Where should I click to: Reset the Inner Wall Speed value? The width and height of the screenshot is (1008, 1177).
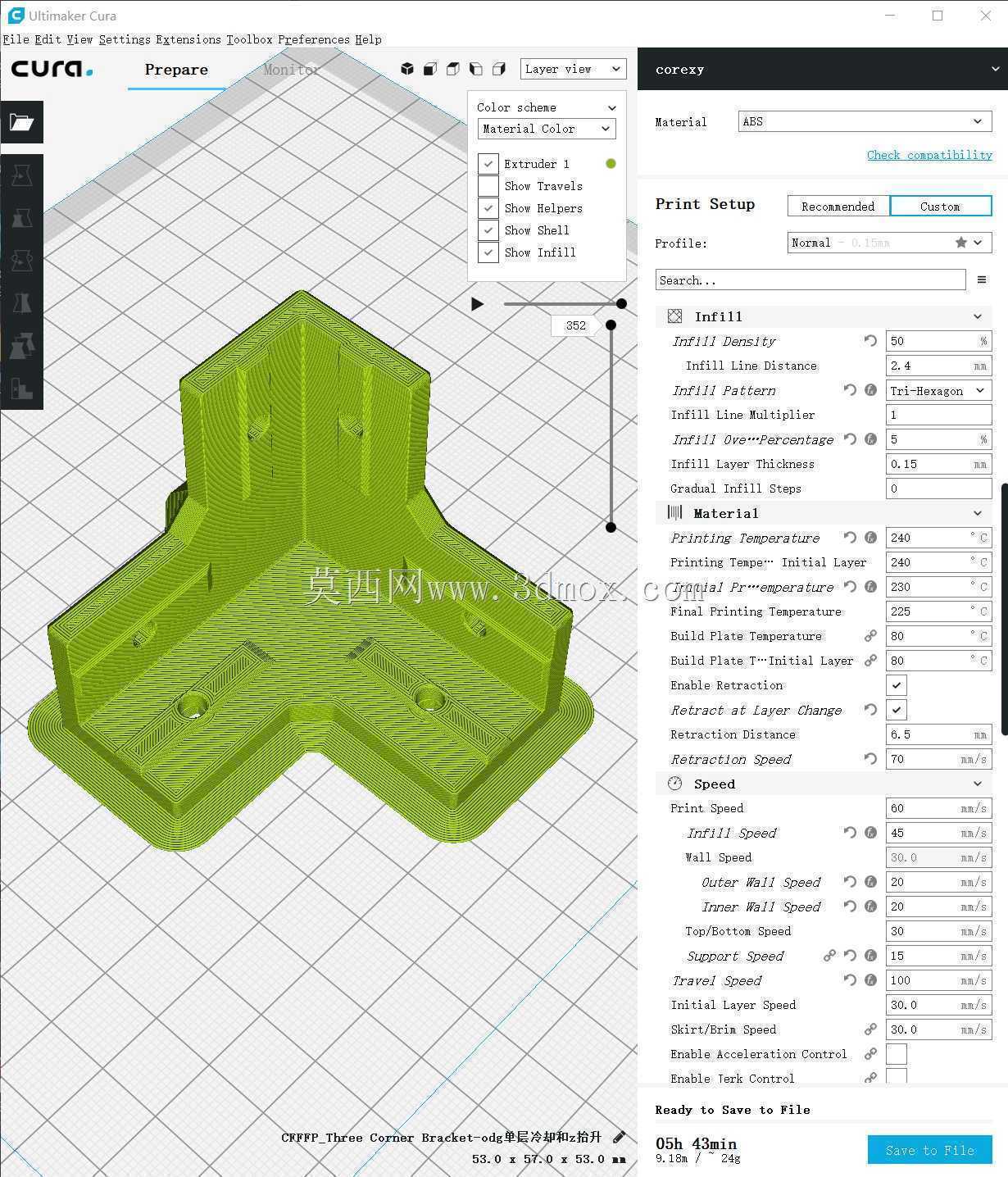click(850, 907)
